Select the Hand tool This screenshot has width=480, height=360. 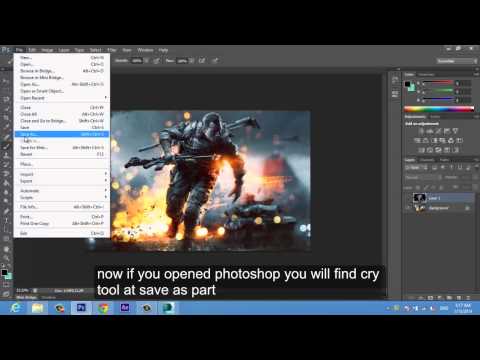(6, 249)
